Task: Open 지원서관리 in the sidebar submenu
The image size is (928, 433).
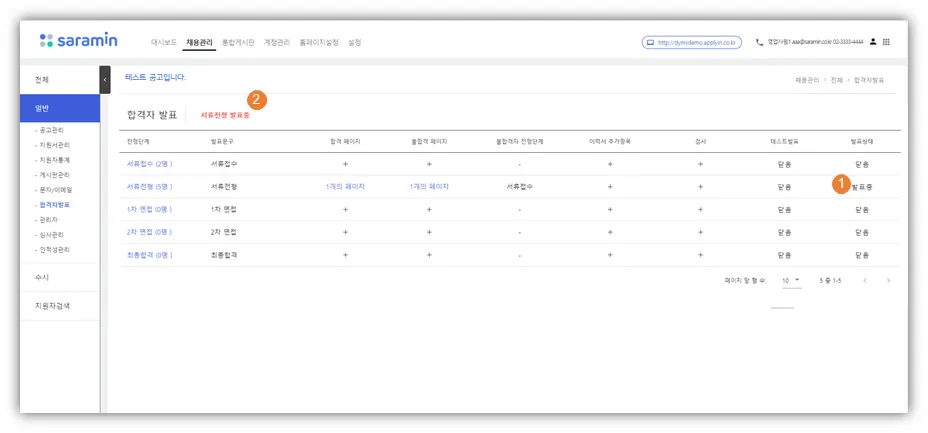Action: tap(53, 145)
